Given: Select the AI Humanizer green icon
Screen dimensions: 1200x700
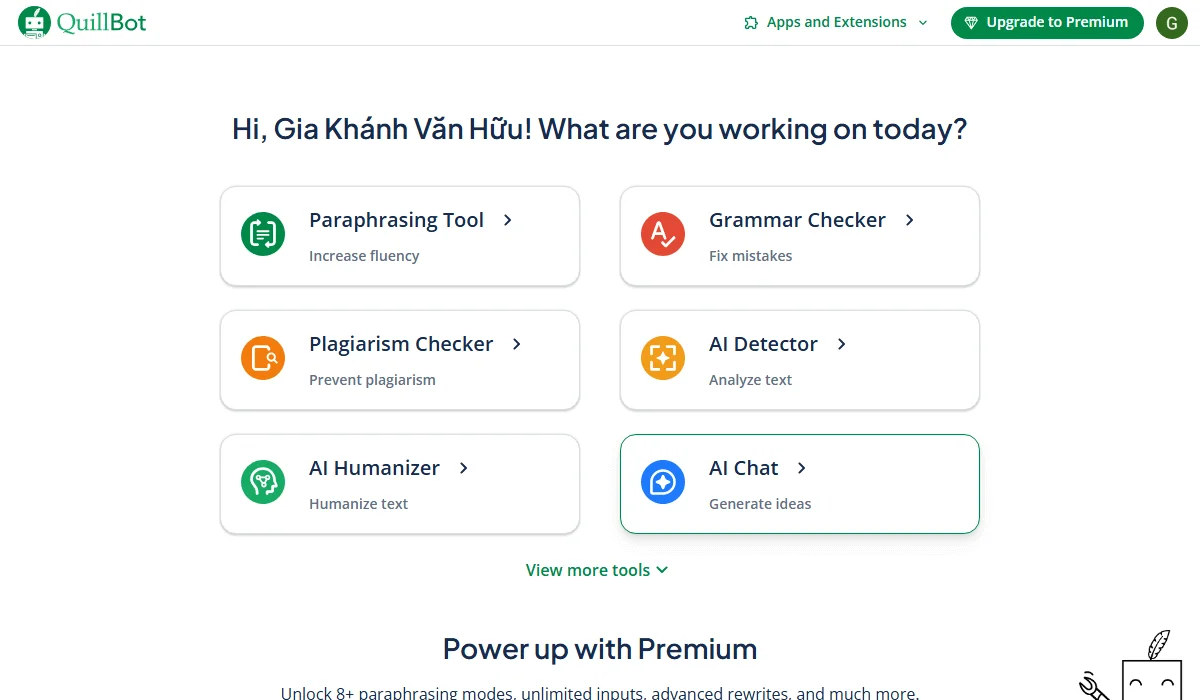Looking at the screenshot, I should coord(263,482).
